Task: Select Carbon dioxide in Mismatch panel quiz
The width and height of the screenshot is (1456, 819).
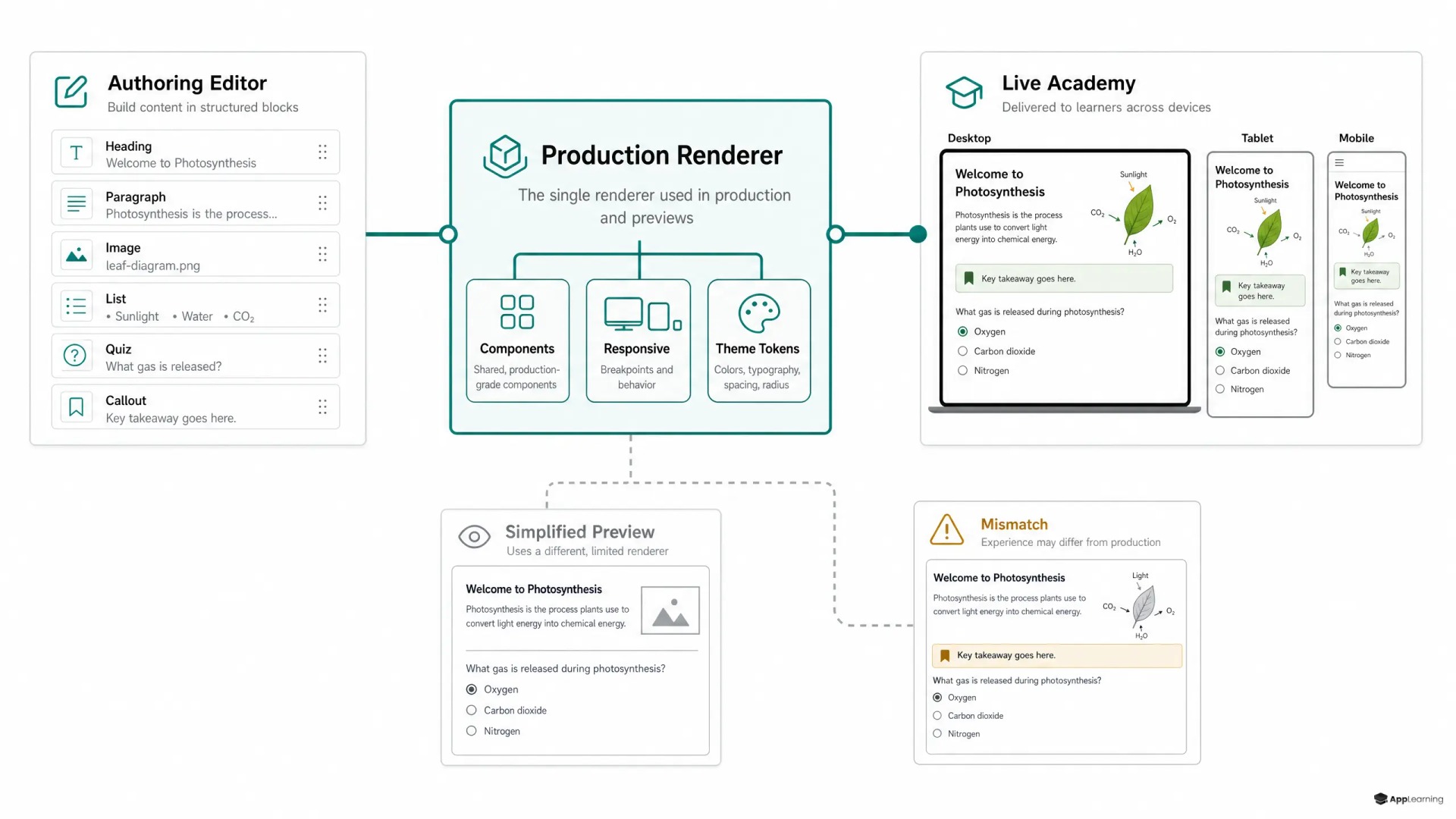Action: pyautogui.click(x=937, y=716)
